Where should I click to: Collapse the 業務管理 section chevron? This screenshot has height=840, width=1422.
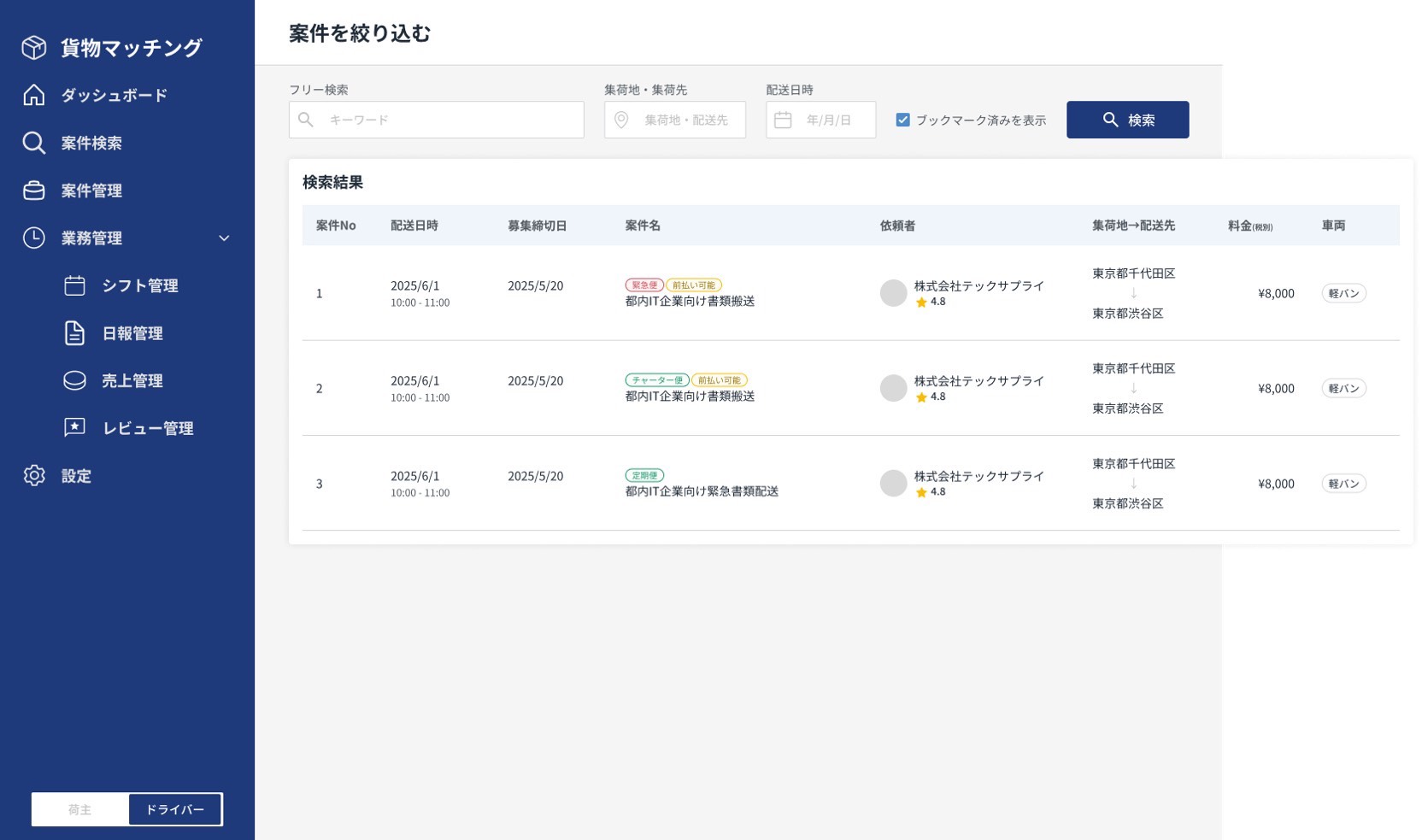pos(225,238)
